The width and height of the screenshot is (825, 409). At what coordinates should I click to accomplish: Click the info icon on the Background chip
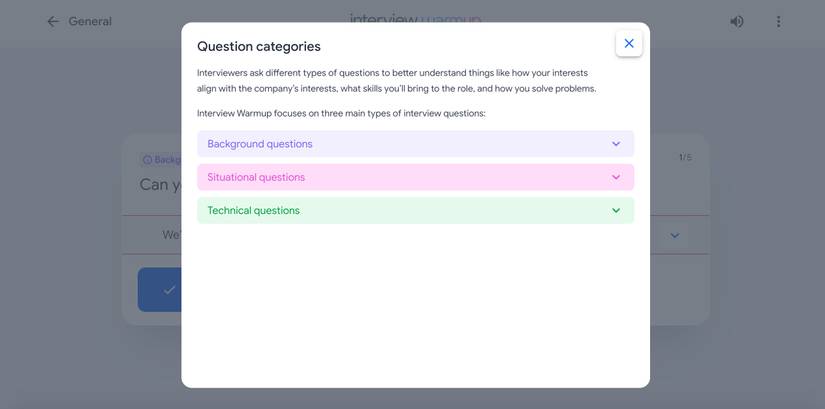tap(147, 160)
